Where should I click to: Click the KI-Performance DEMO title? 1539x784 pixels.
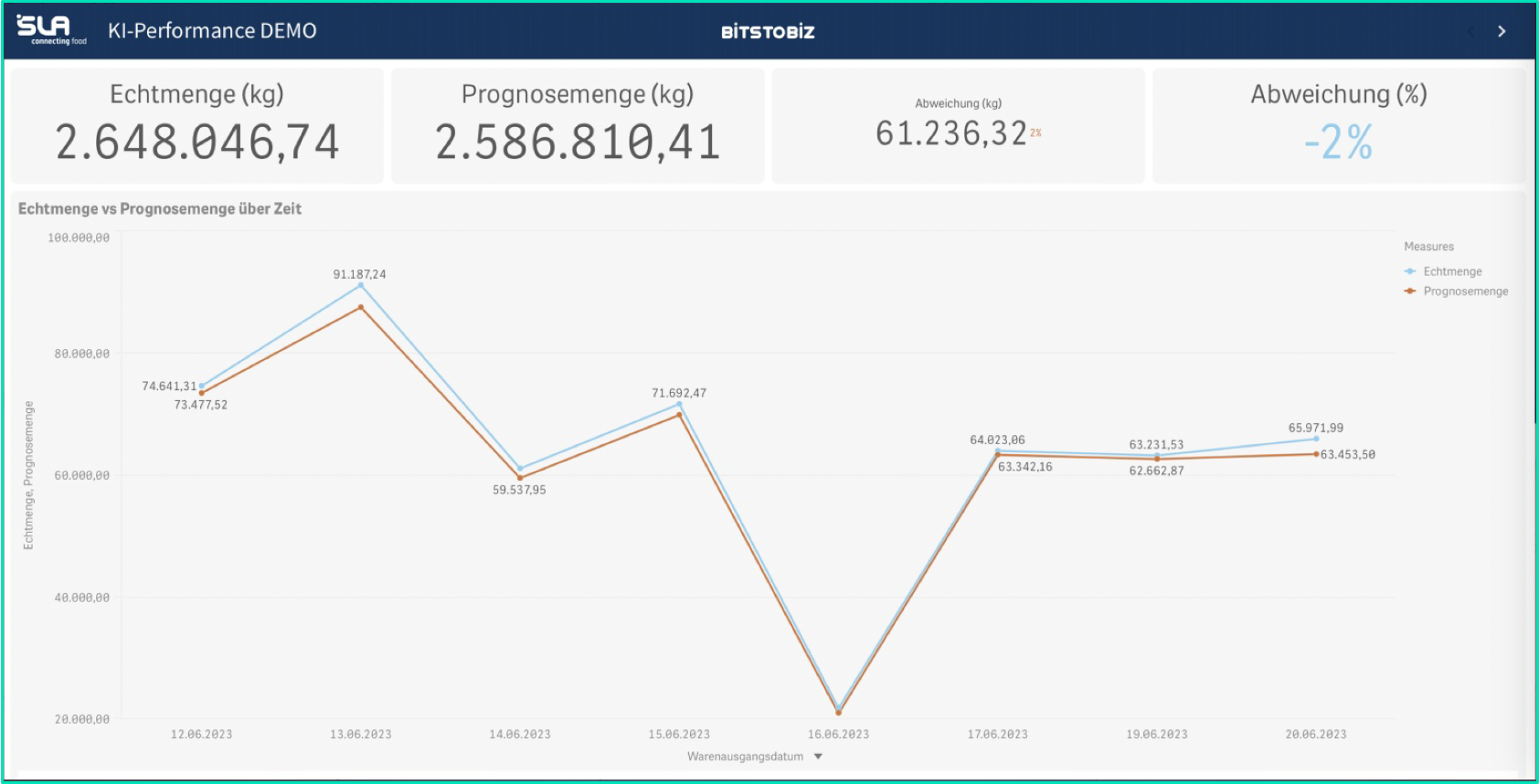click(212, 31)
